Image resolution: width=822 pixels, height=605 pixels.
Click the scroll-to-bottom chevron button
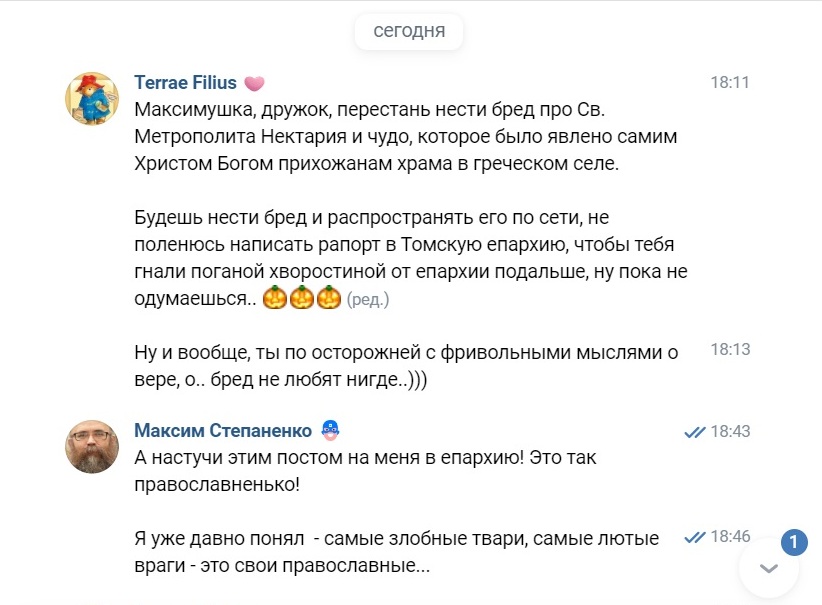click(x=768, y=569)
